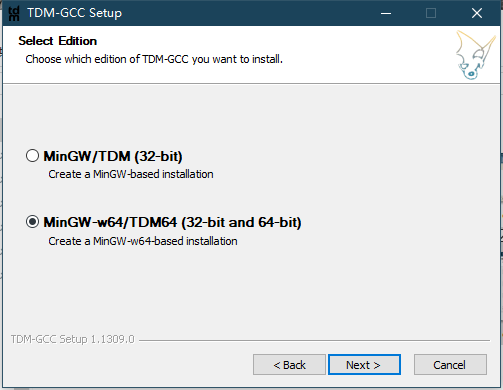Click the "TDM-GCC Setup" title bar text
503x390 pixels.
click(75, 13)
